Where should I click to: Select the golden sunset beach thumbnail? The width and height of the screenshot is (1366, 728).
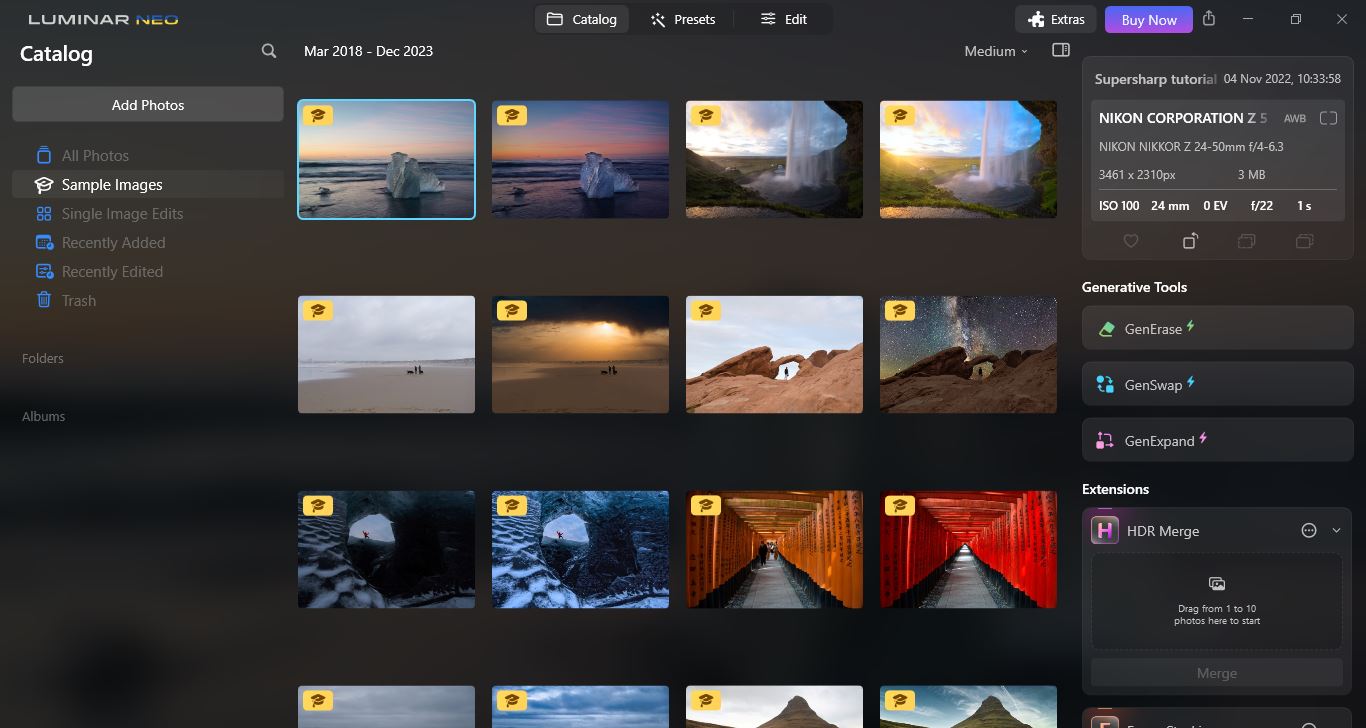click(x=580, y=354)
